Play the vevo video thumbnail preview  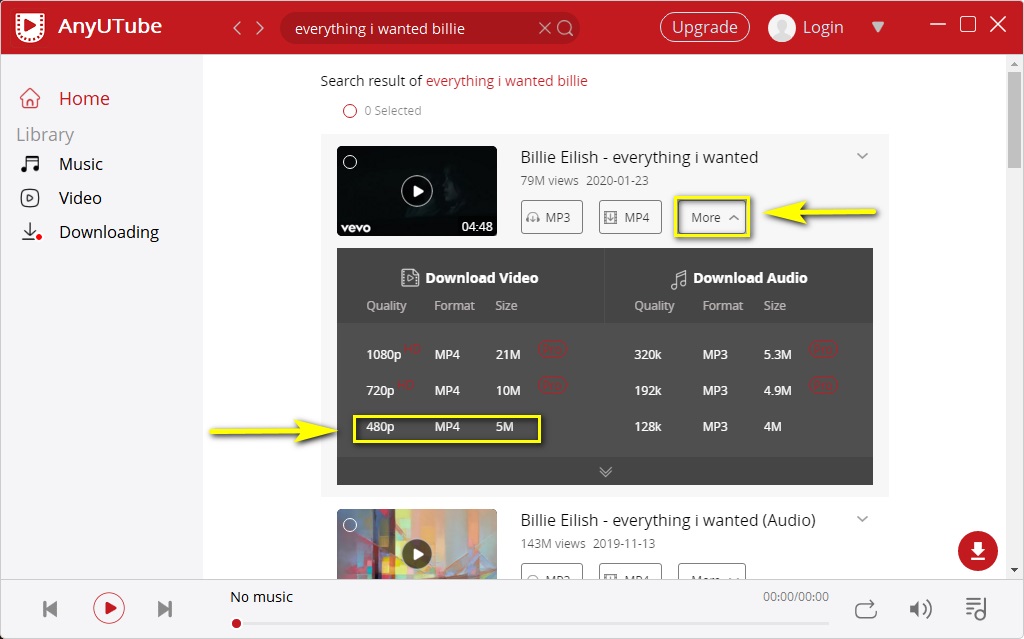coord(417,191)
